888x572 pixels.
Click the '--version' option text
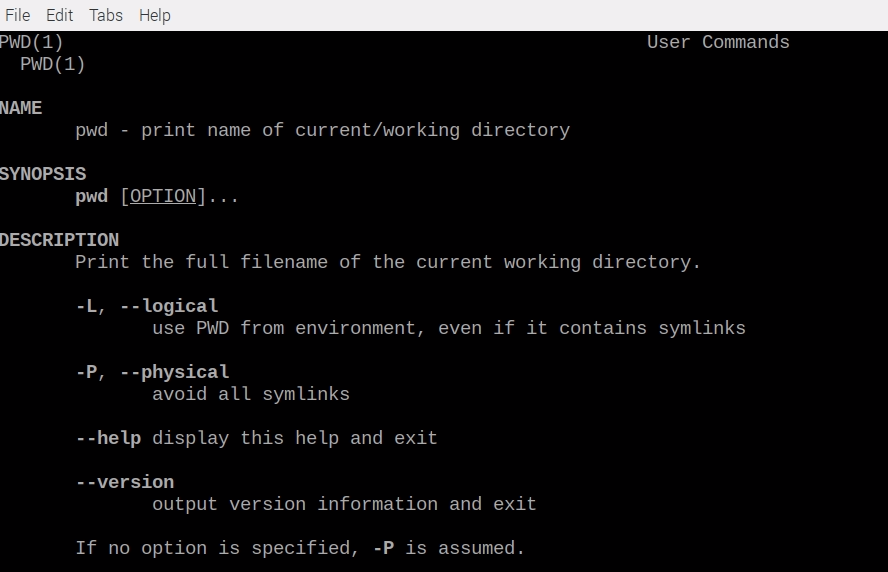click(125, 483)
